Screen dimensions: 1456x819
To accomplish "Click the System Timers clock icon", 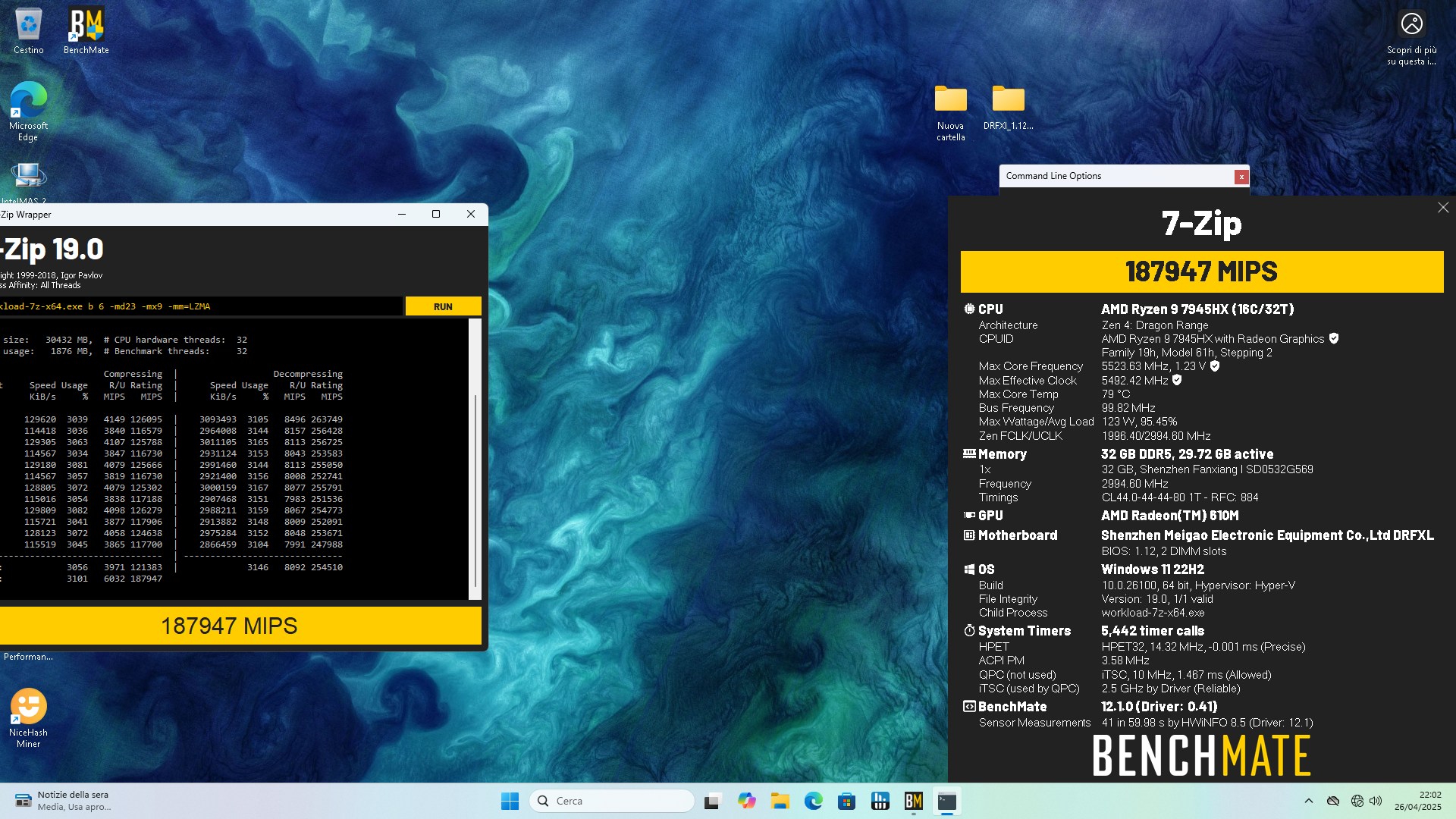I will pyautogui.click(x=969, y=630).
